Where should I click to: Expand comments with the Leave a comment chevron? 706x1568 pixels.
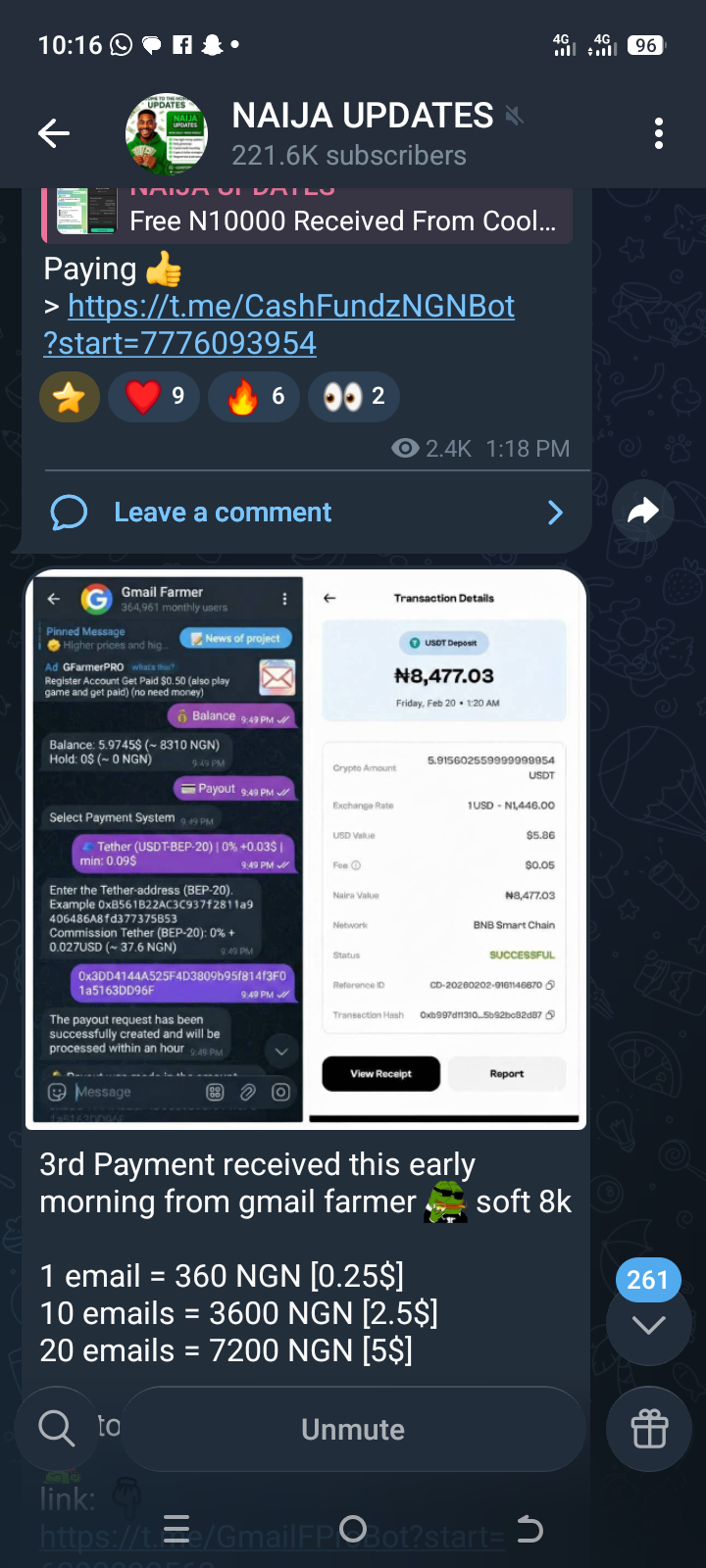(555, 513)
